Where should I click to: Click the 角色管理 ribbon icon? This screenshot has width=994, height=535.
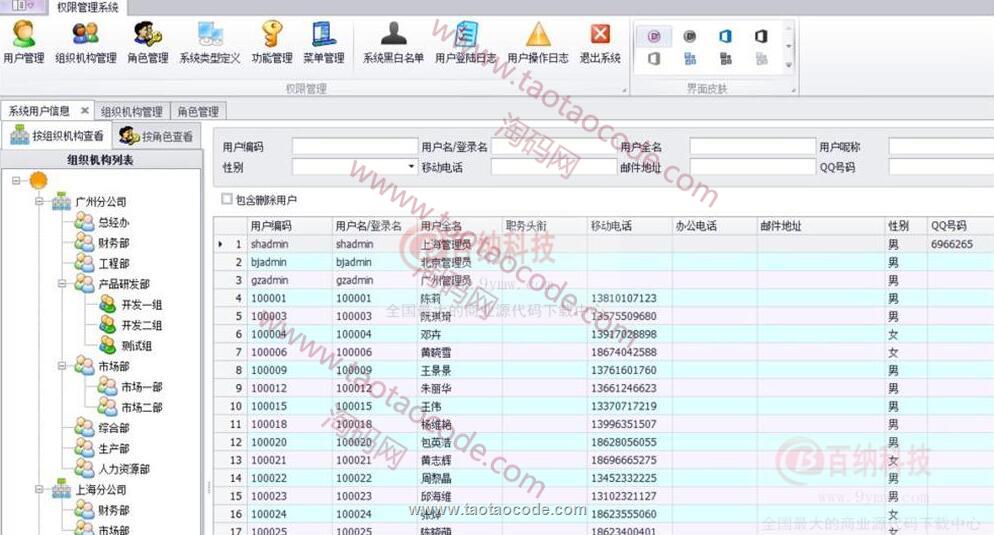[x=147, y=42]
